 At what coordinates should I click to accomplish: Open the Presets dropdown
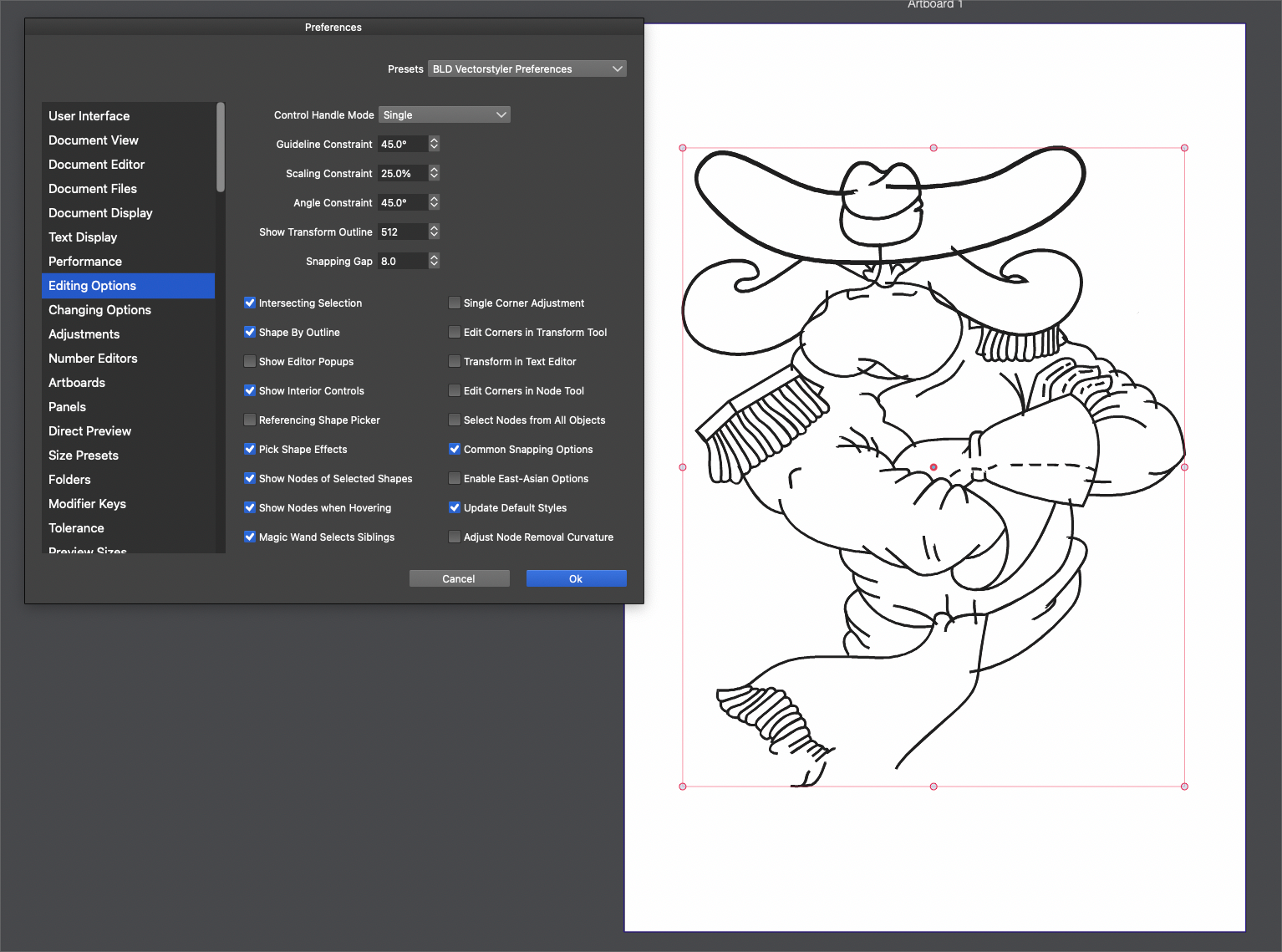pyautogui.click(x=527, y=69)
